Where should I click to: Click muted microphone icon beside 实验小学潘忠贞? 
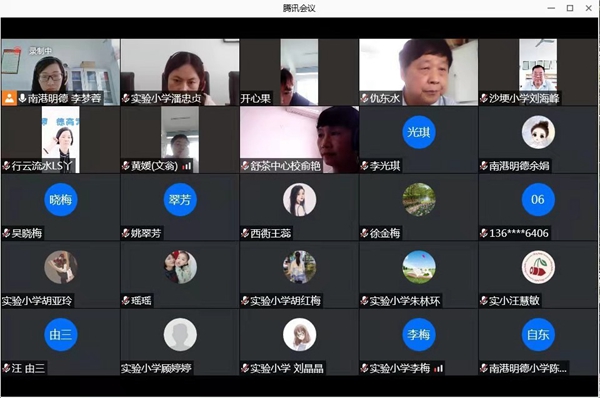(126, 99)
